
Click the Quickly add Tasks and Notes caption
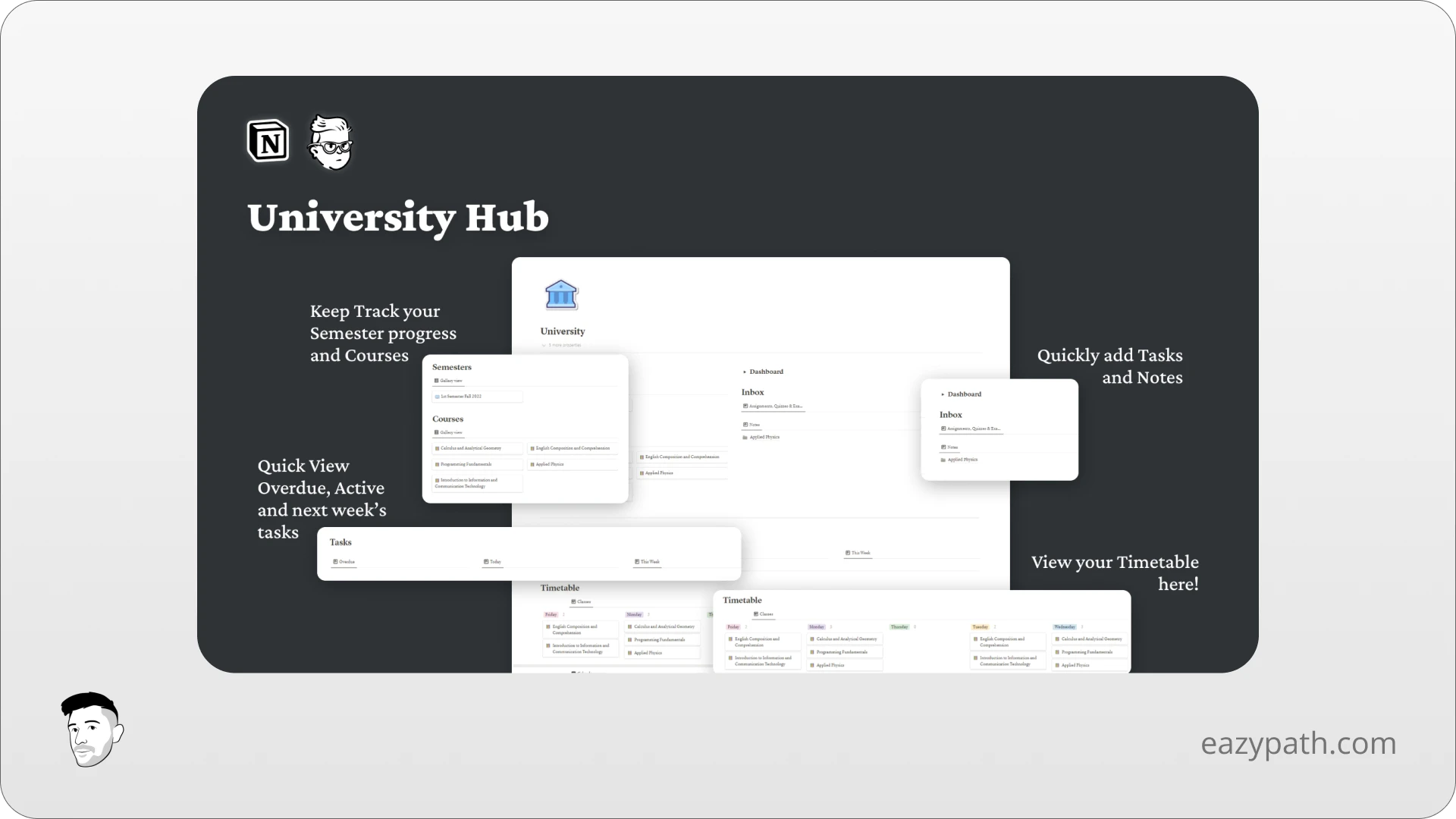point(1110,366)
